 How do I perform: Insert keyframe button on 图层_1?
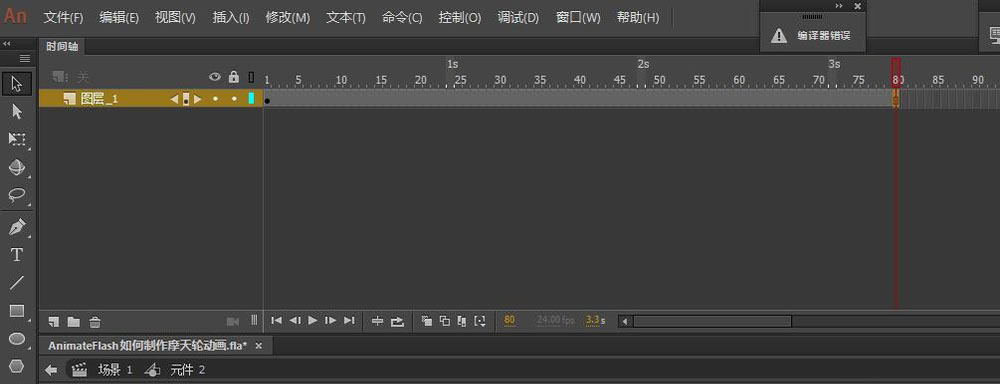point(186,99)
